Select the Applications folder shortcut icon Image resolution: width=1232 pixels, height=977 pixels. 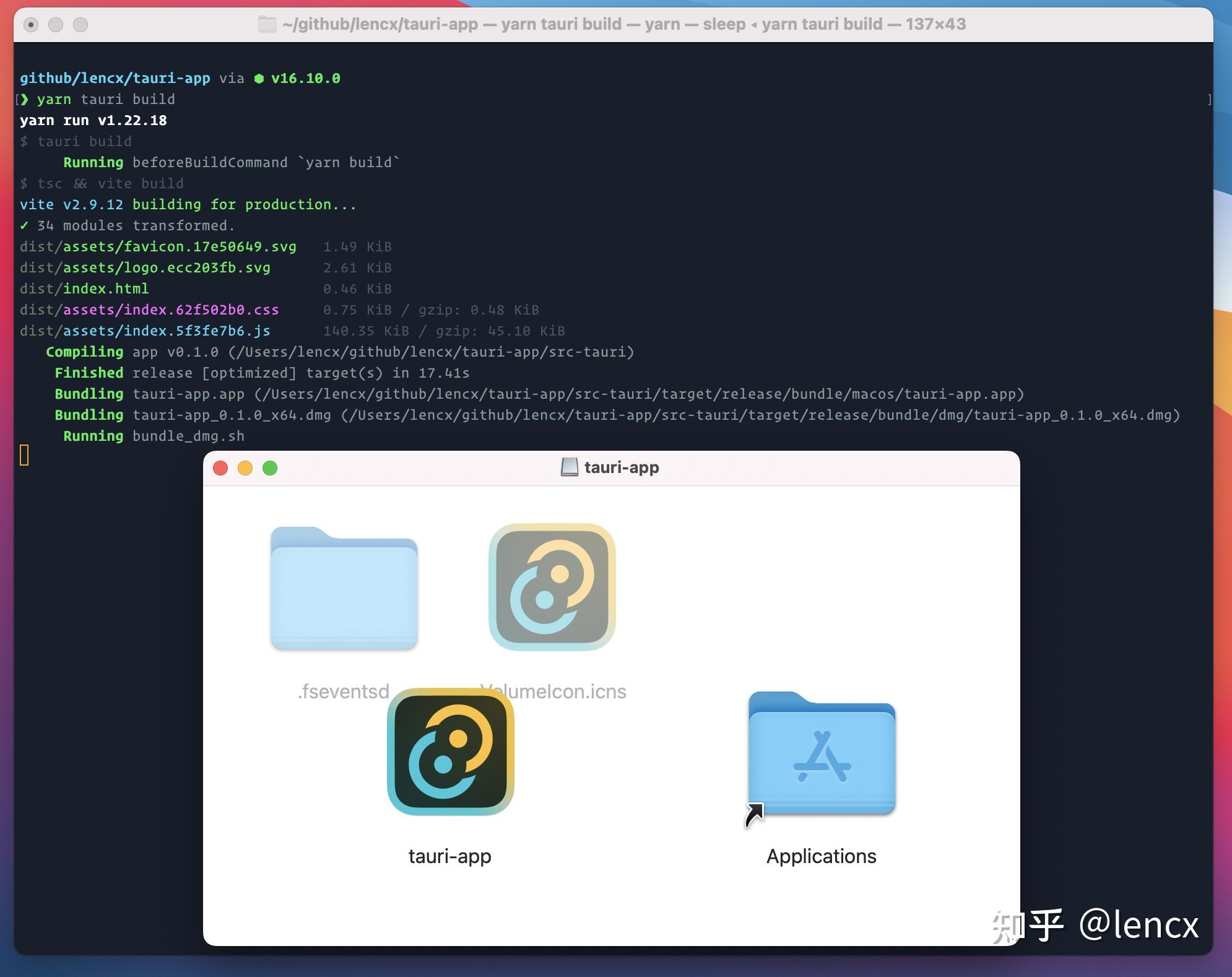coord(822,754)
